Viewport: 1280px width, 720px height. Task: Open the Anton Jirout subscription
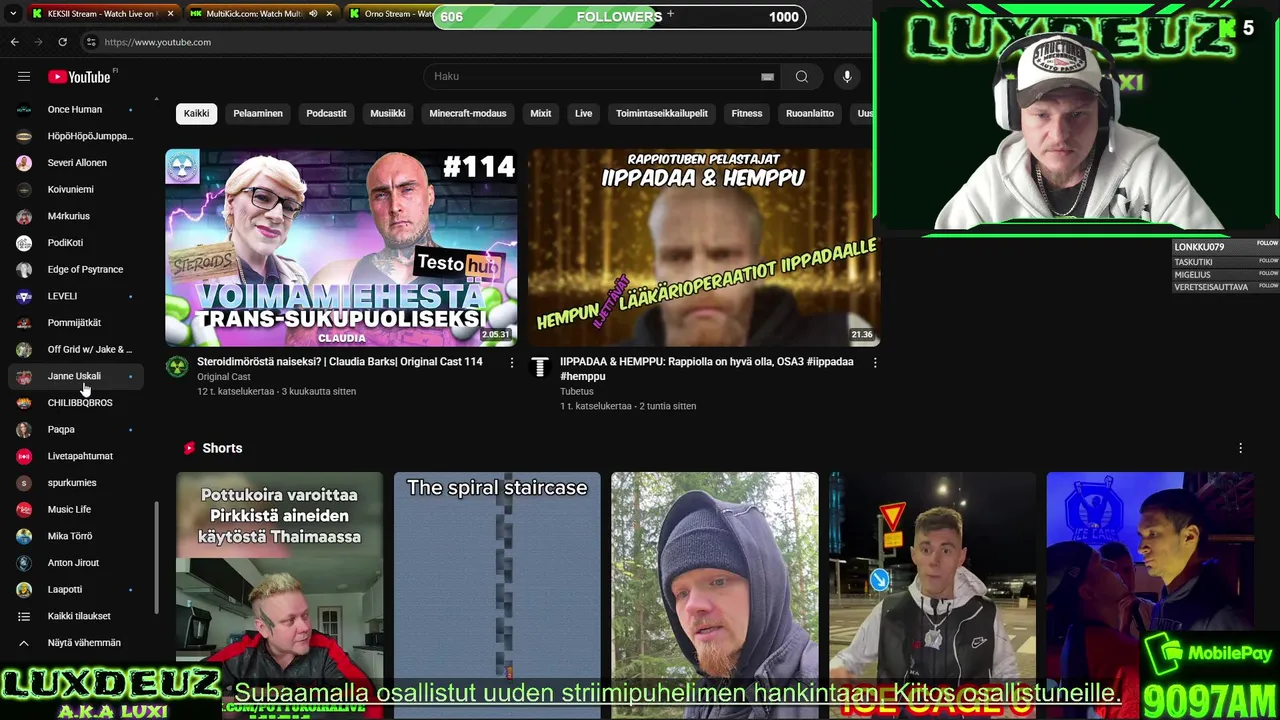(x=76, y=563)
